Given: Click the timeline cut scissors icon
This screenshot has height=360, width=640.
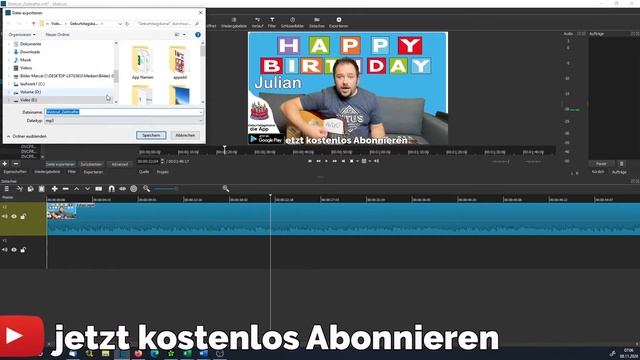Looking at the screenshot, I should tap(19, 189).
